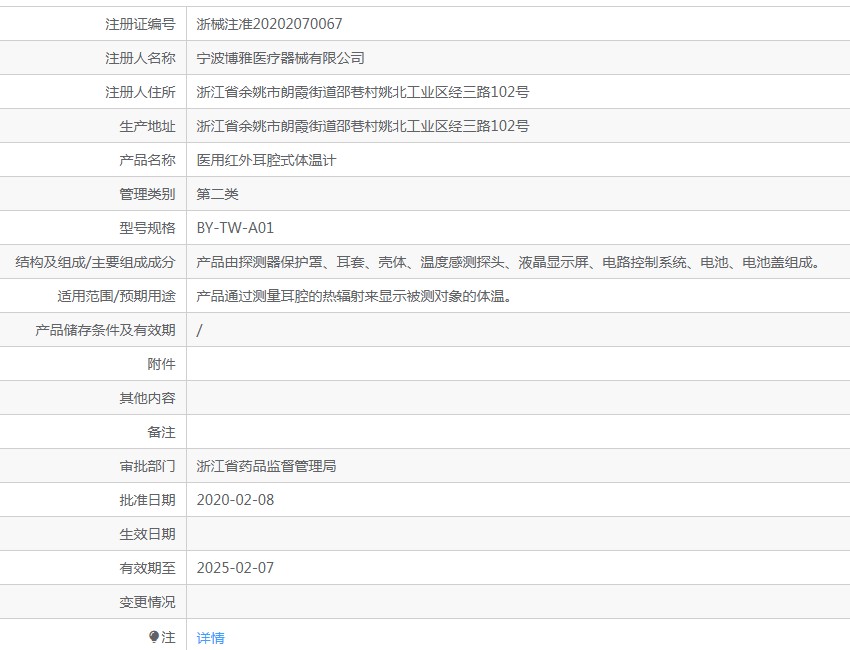This screenshot has height=650, width=850.
Task: Select the 生产地址 address value
Action: (x=363, y=126)
